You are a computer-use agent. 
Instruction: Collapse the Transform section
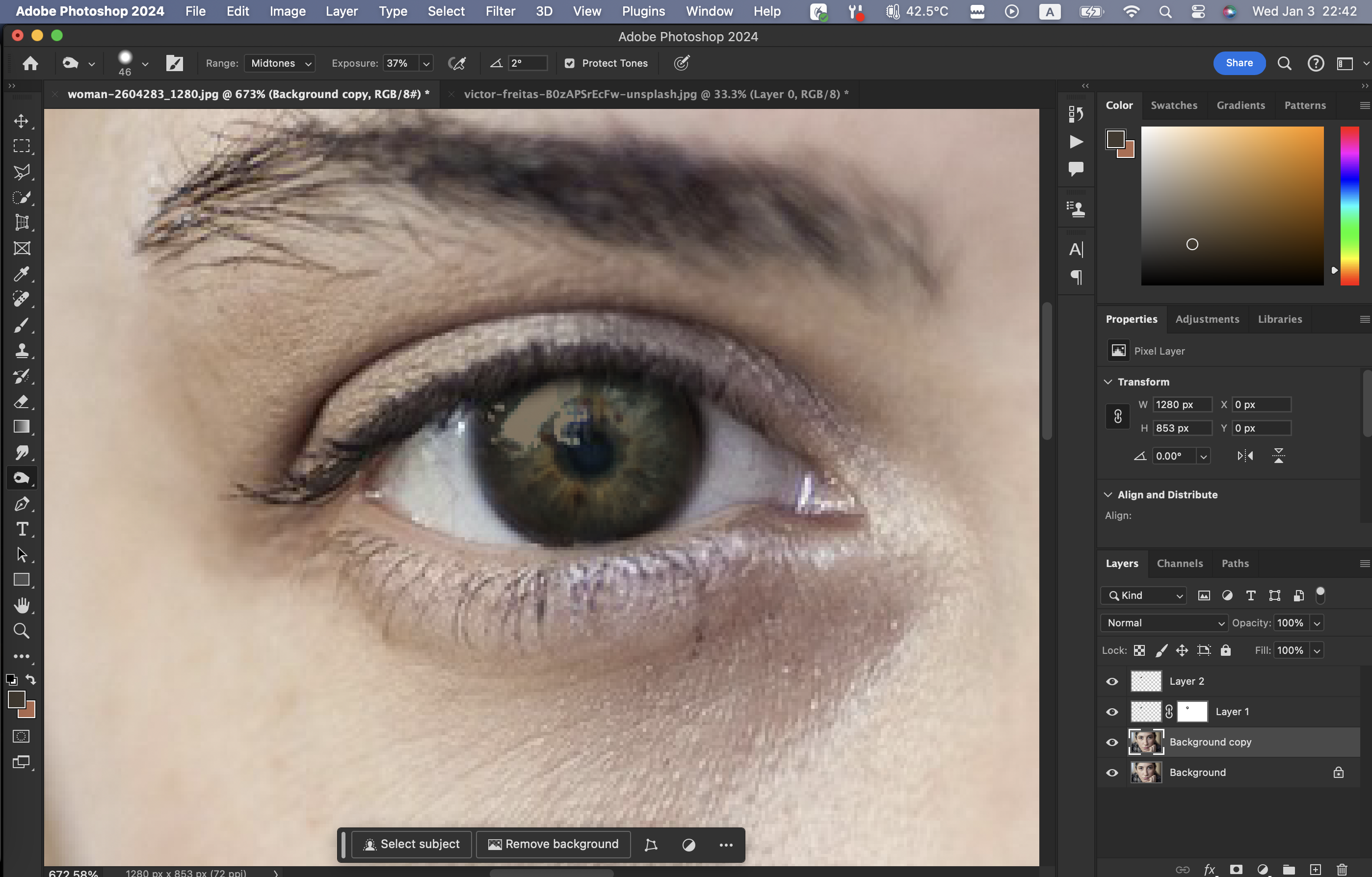pyautogui.click(x=1108, y=382)
